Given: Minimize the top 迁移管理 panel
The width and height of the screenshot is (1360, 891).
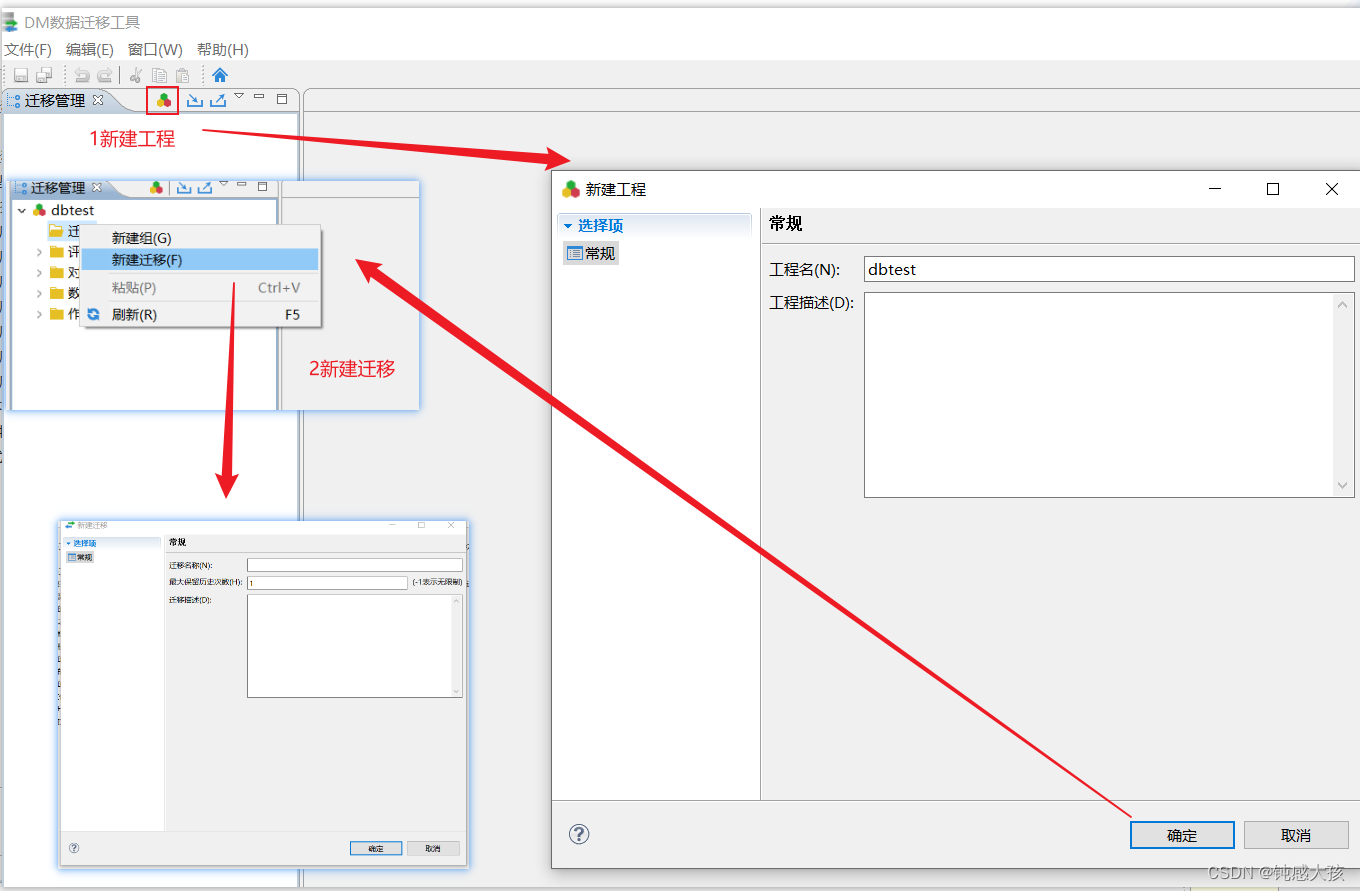Looking at the screenshot, I should pos(259,97).
